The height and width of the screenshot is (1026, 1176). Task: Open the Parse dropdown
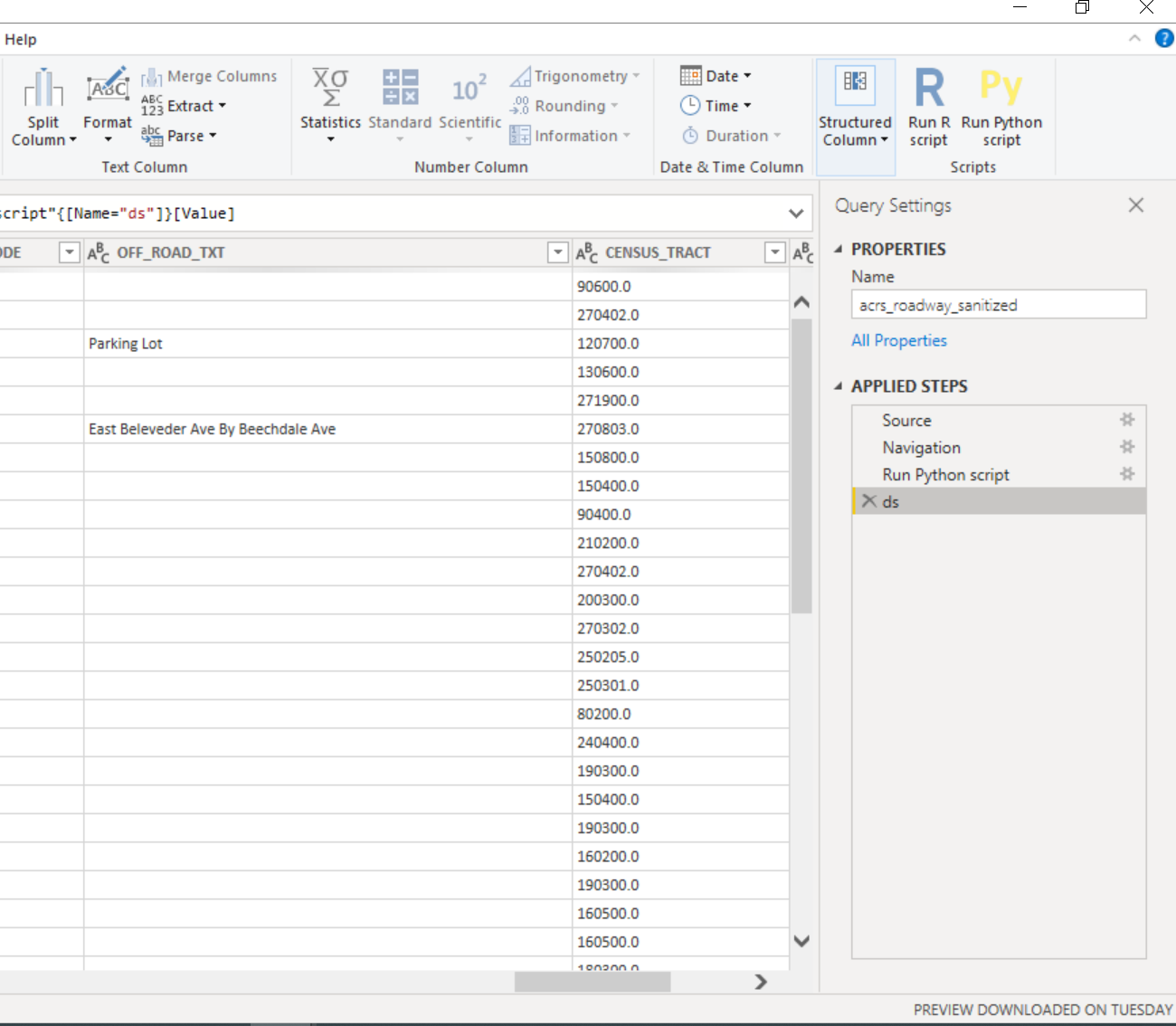click(180, 136)
